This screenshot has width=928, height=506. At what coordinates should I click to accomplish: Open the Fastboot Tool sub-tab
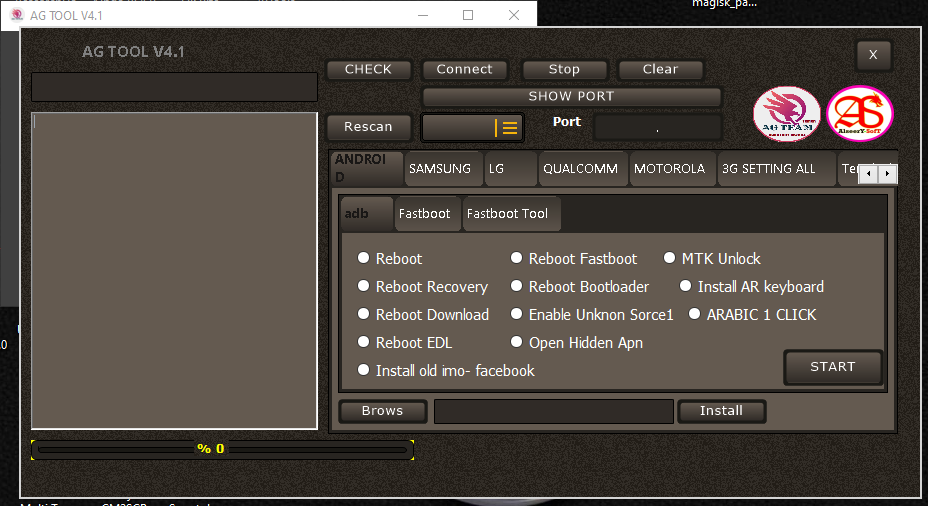(511, 214)
